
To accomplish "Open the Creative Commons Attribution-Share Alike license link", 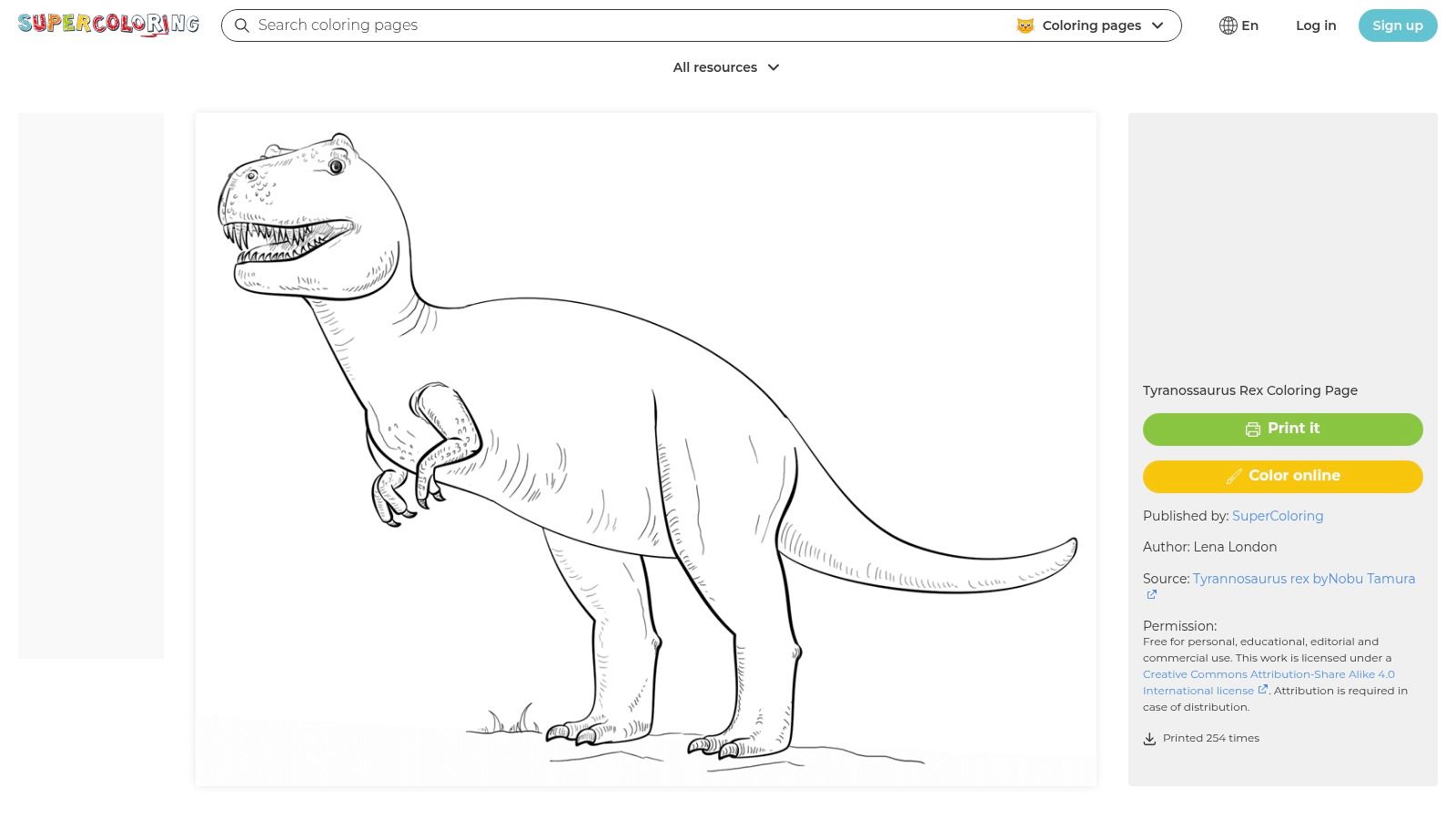I will [1269, 674].
